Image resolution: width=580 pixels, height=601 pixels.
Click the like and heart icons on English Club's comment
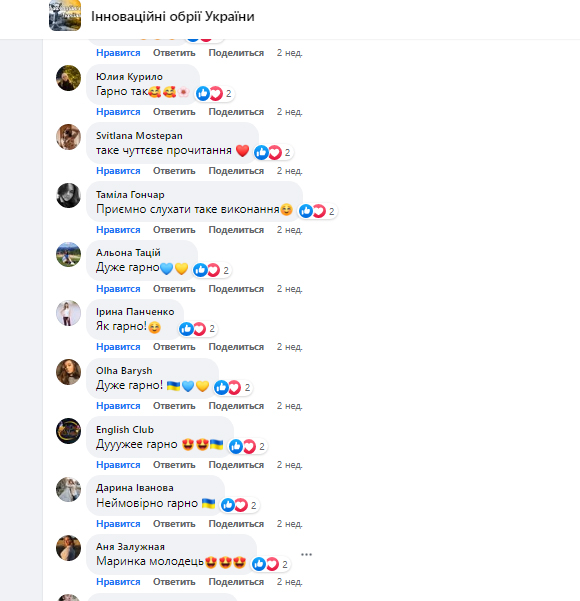(x=242, y=447)
